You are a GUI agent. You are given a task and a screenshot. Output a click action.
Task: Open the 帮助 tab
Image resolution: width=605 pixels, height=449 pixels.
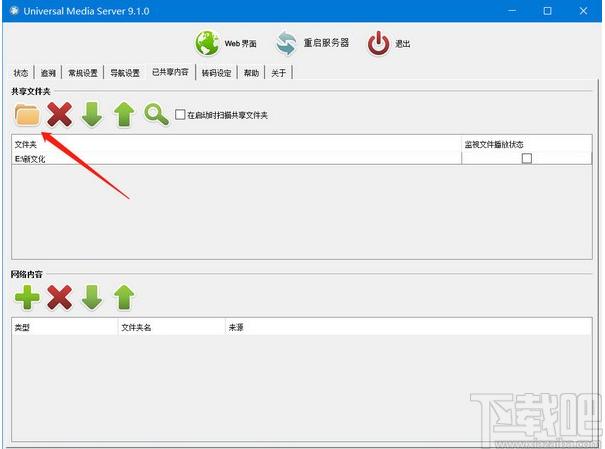click(x=251, y=73)
